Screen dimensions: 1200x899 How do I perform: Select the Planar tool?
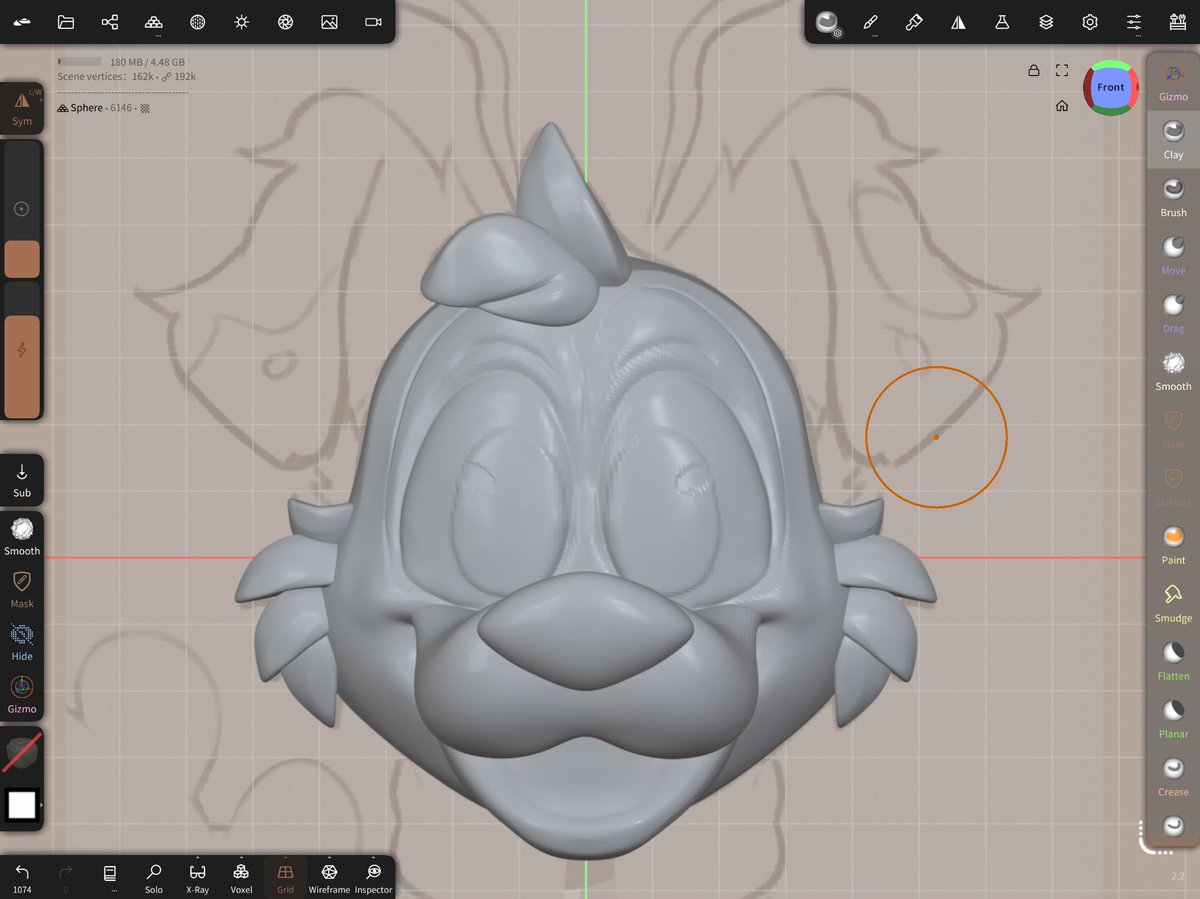coord(1173,718)
